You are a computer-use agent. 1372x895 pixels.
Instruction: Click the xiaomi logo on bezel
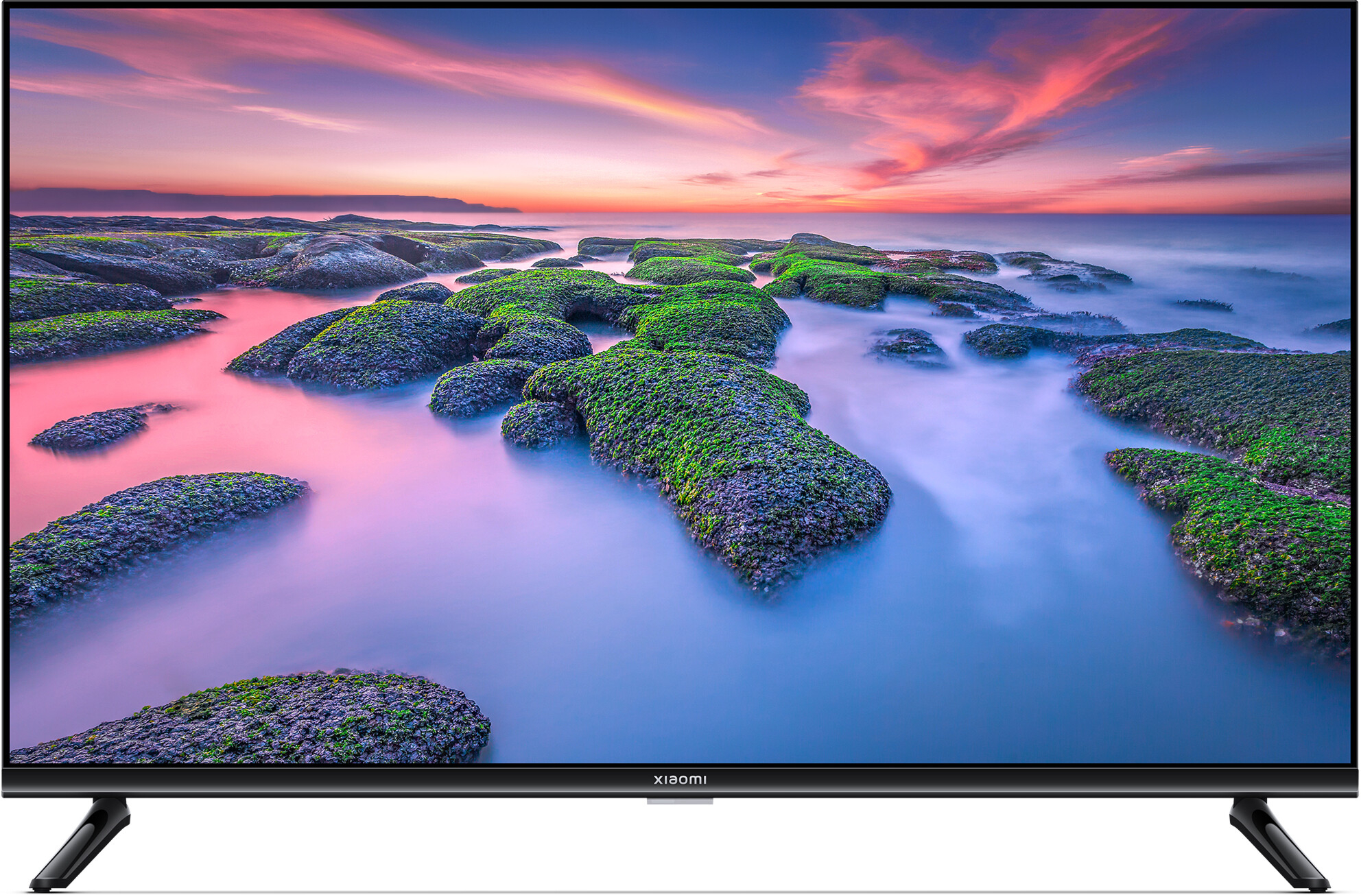click(680, 779)
